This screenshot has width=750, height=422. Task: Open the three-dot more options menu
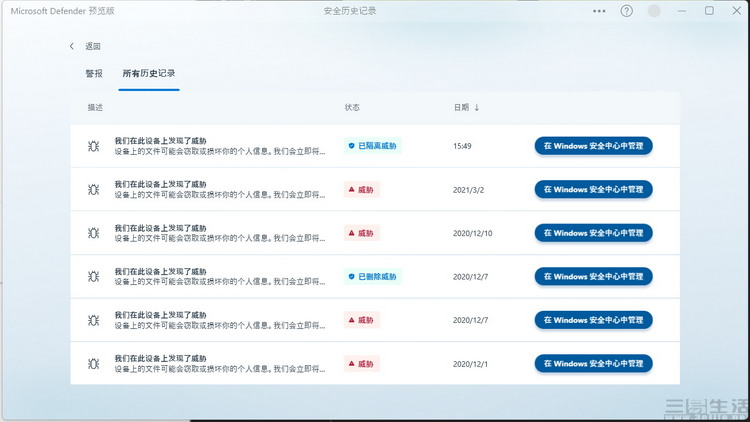(599, 11)
